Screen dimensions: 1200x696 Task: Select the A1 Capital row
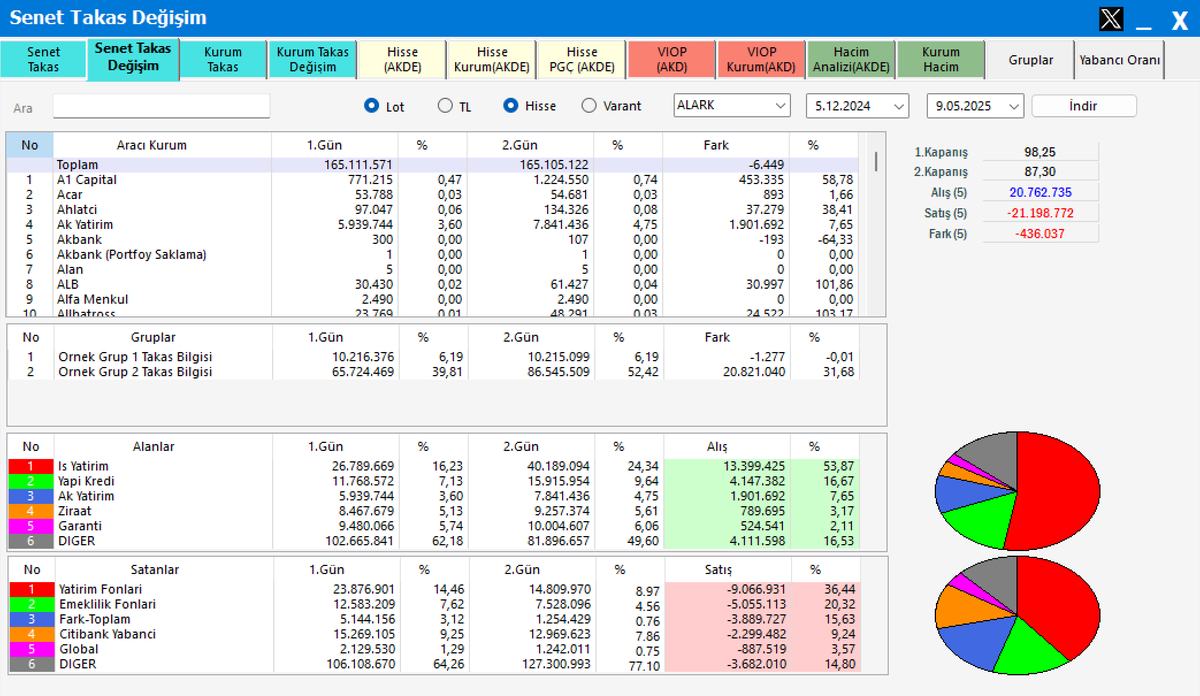pos(432,179)
